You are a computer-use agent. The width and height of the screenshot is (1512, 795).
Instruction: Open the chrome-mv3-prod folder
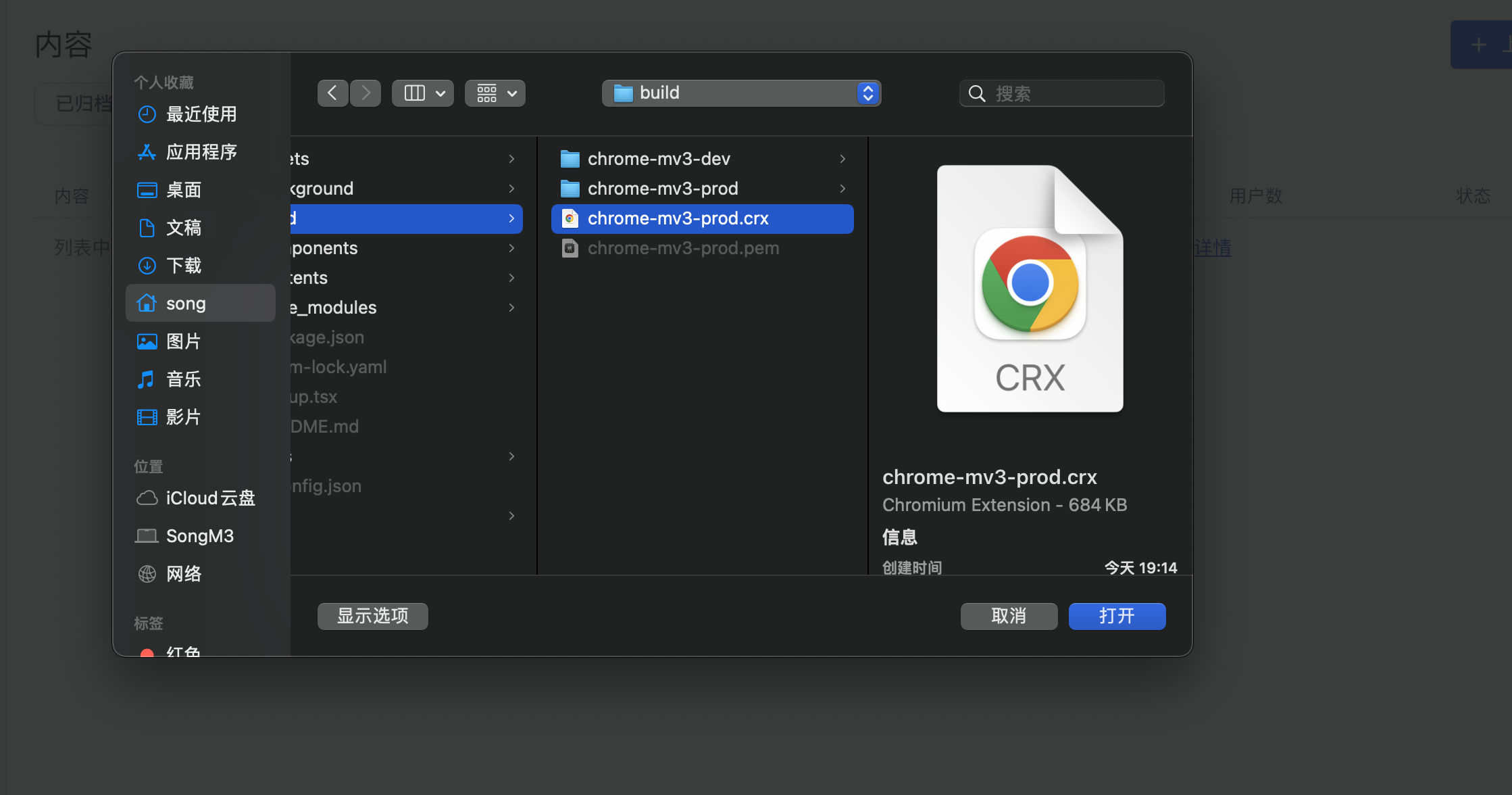point(662,189)
